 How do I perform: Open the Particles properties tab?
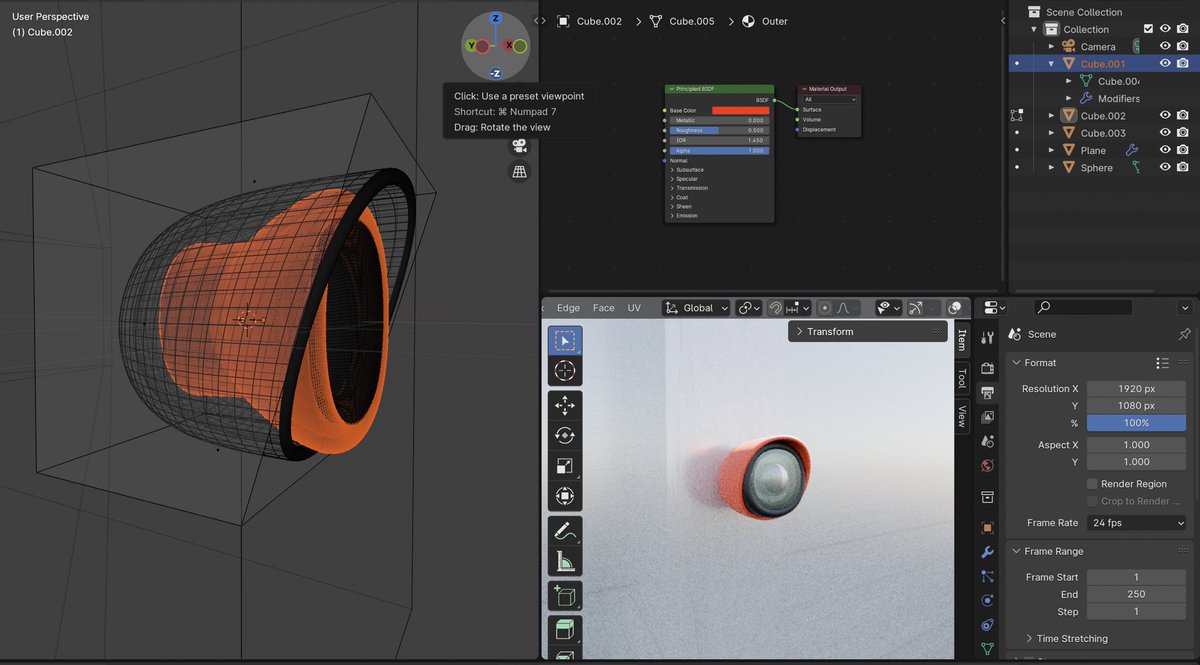pos(988,576)
